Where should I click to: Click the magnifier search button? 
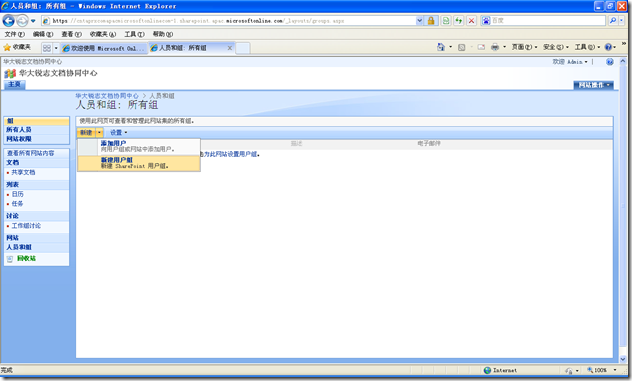[613, 20]
